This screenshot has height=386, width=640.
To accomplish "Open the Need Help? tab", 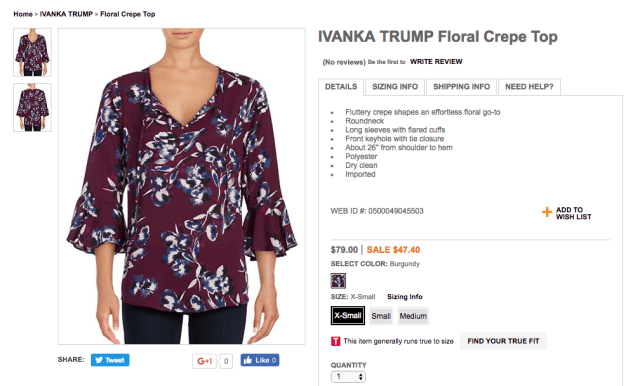I will 529,87.
